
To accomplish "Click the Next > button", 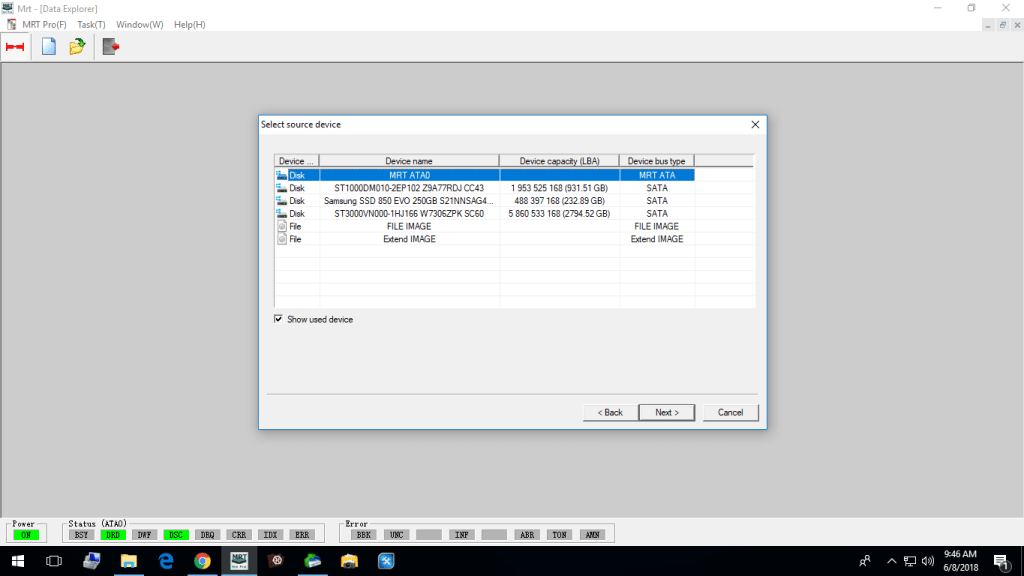I will 666,412.
